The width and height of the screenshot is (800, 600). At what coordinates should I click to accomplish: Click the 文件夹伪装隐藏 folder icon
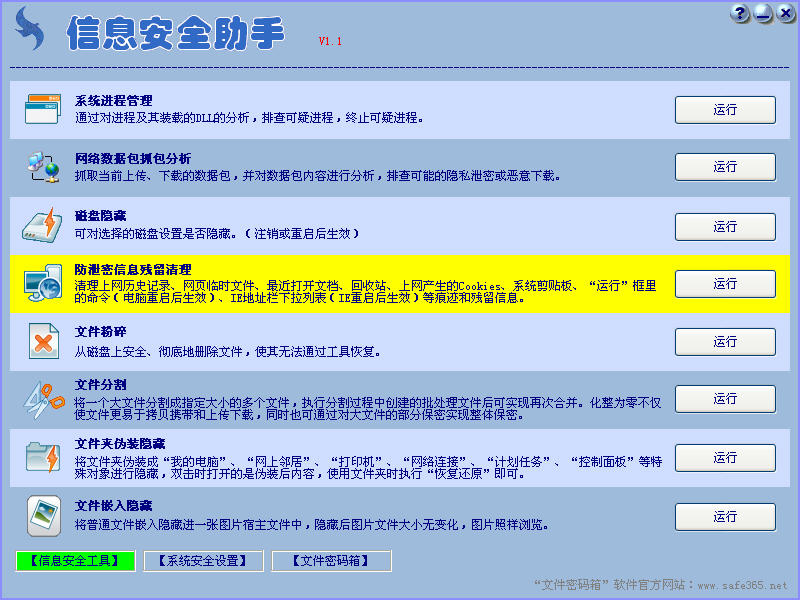click(x=43, y=458)
